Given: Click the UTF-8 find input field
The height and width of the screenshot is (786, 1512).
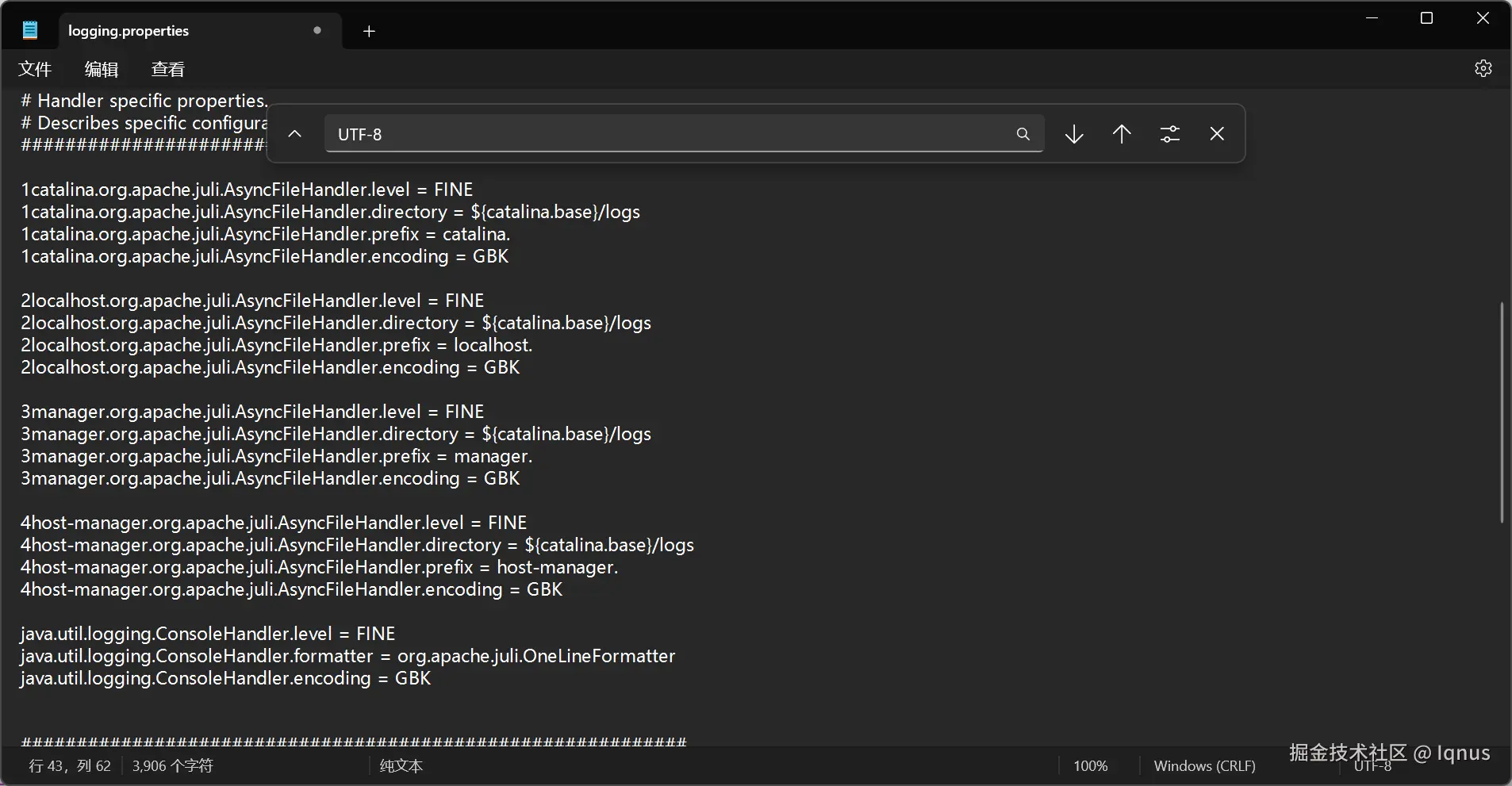Looking at the screenshot, I should [666, 134].
